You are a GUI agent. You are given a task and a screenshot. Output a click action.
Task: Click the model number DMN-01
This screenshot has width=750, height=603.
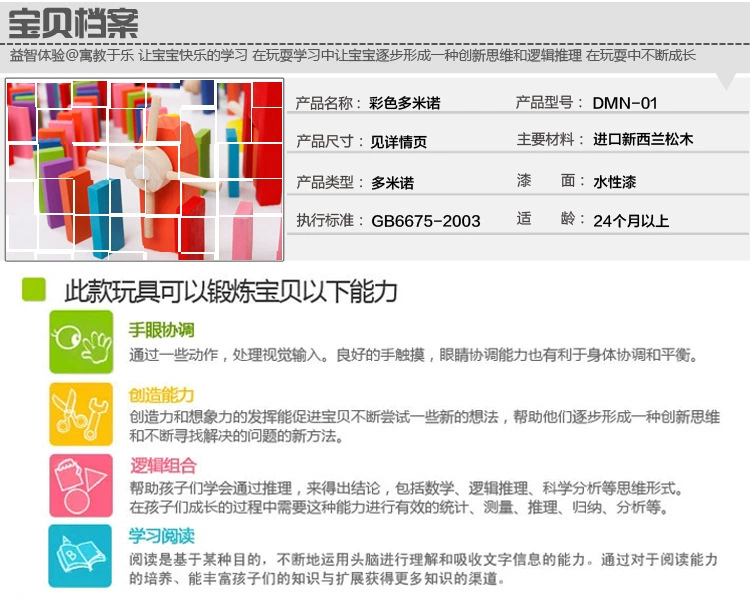tap(625, 103)
